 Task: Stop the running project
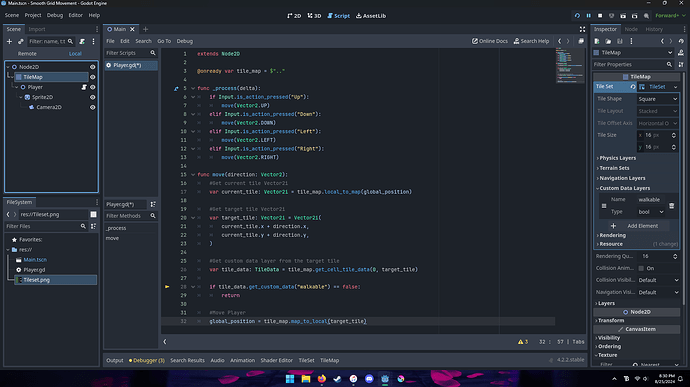600,15
